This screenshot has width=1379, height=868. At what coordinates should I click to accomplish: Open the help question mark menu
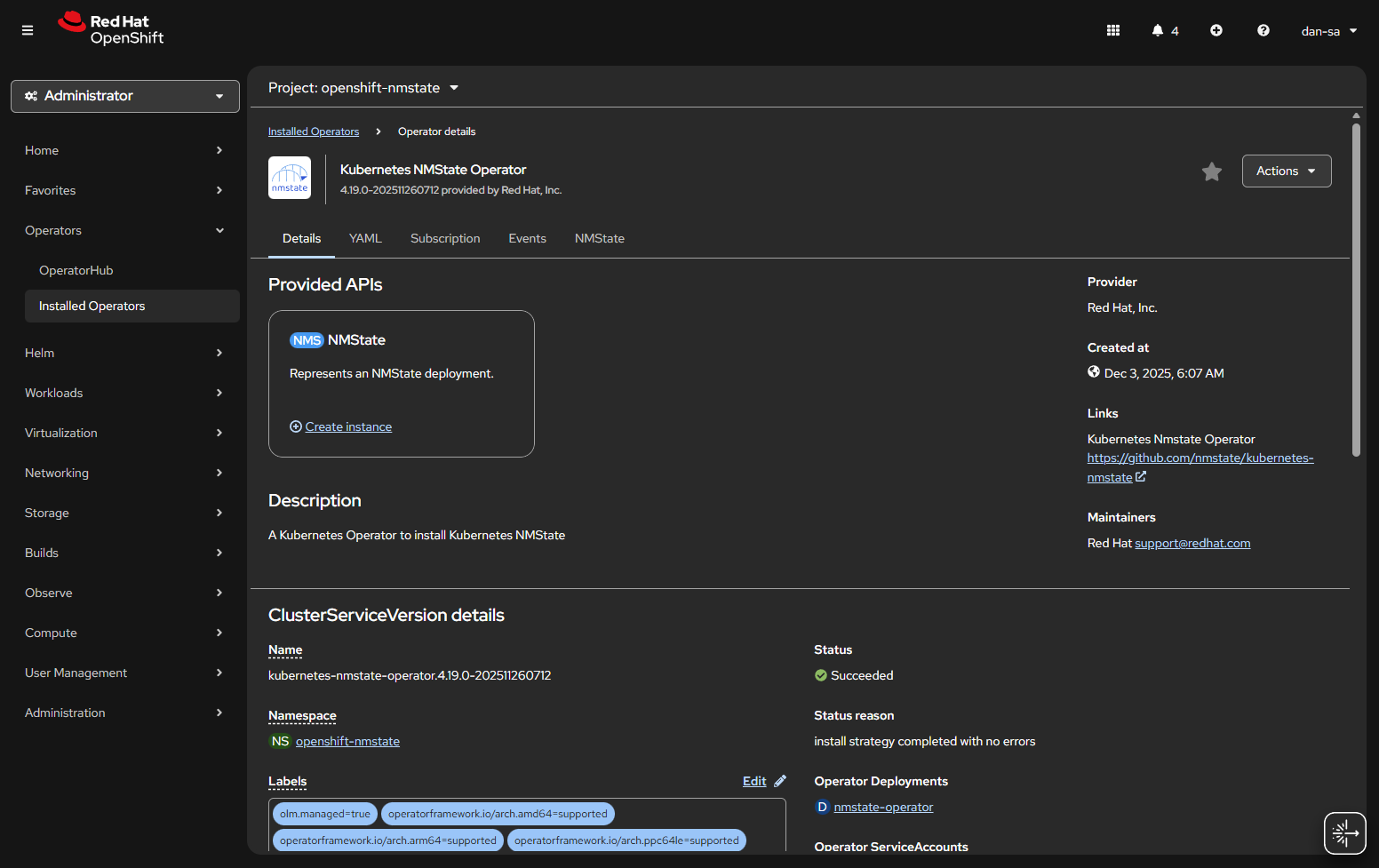click(x=1263, y=30)
